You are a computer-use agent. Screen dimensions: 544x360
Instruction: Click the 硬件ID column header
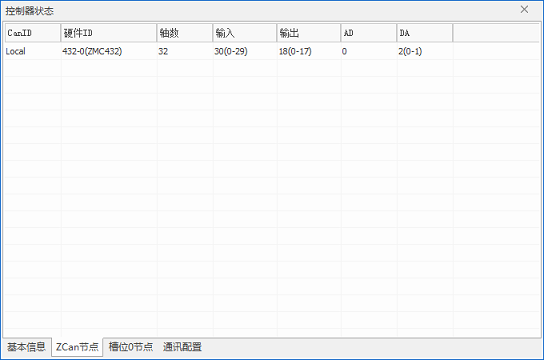coord(109,33)
